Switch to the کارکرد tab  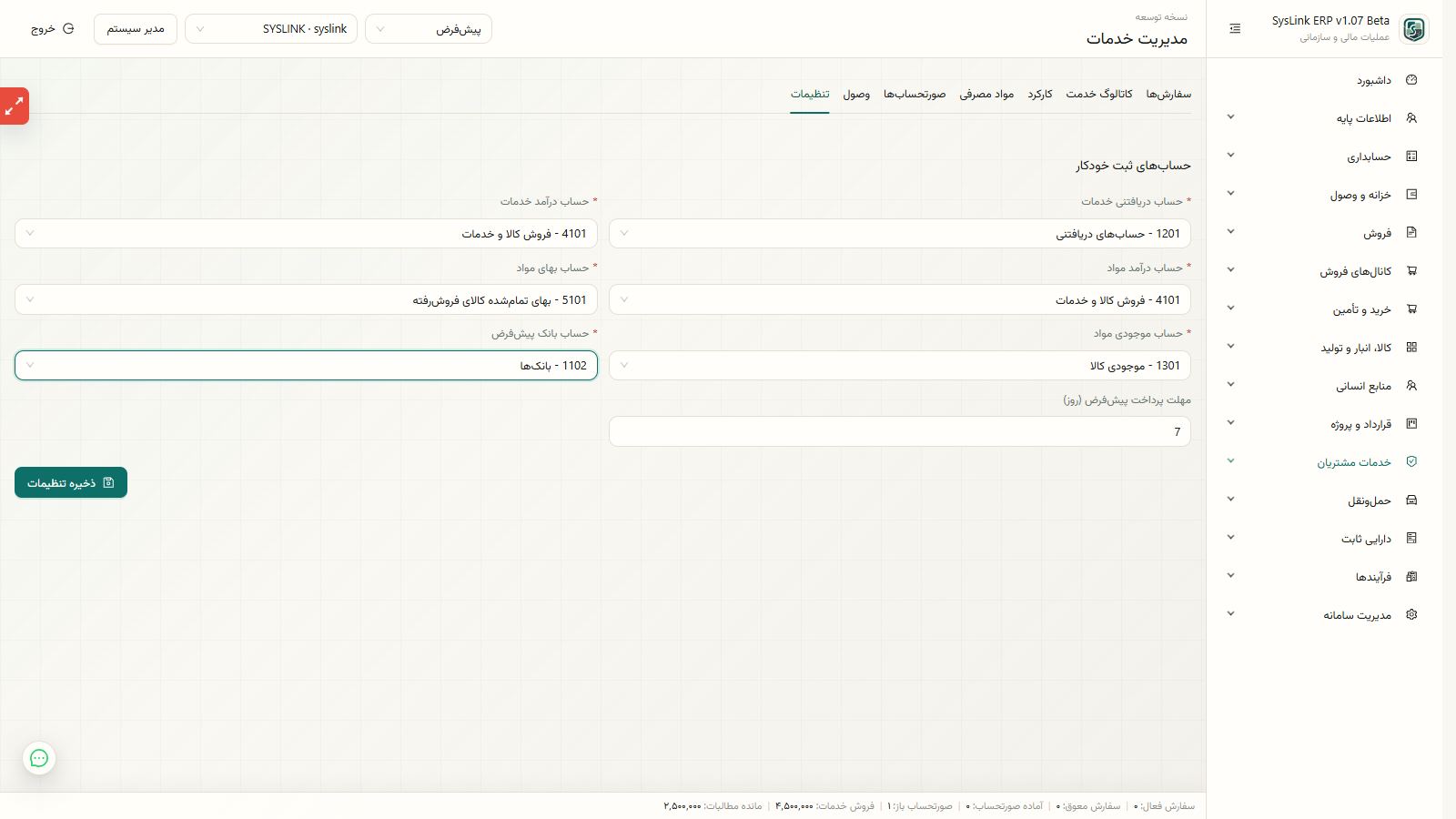(x=1040, y=95)
